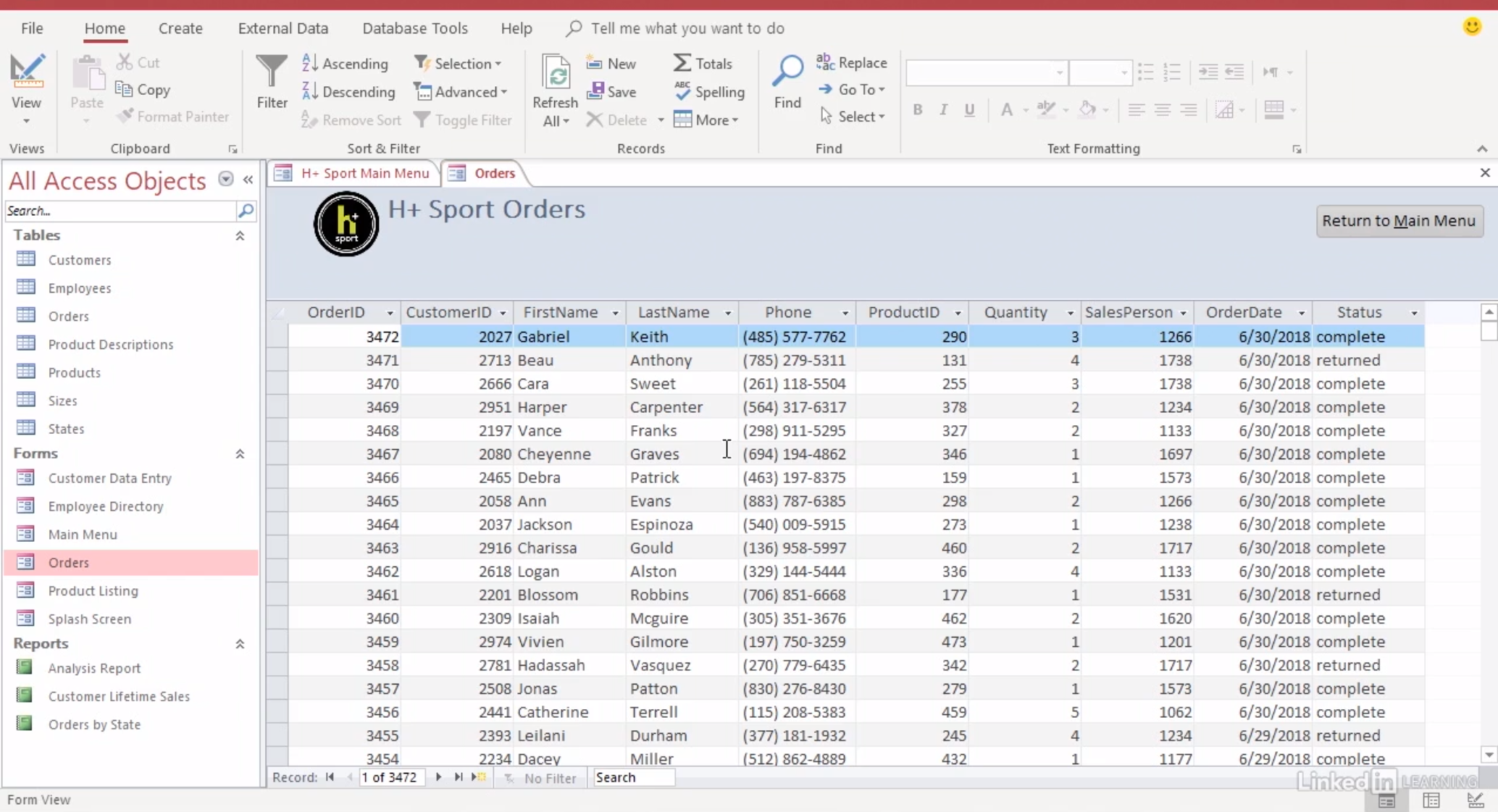Click the record Search box
This screenshot has height=812, width=1498.
pyautogui.click(x=633, y=777)
